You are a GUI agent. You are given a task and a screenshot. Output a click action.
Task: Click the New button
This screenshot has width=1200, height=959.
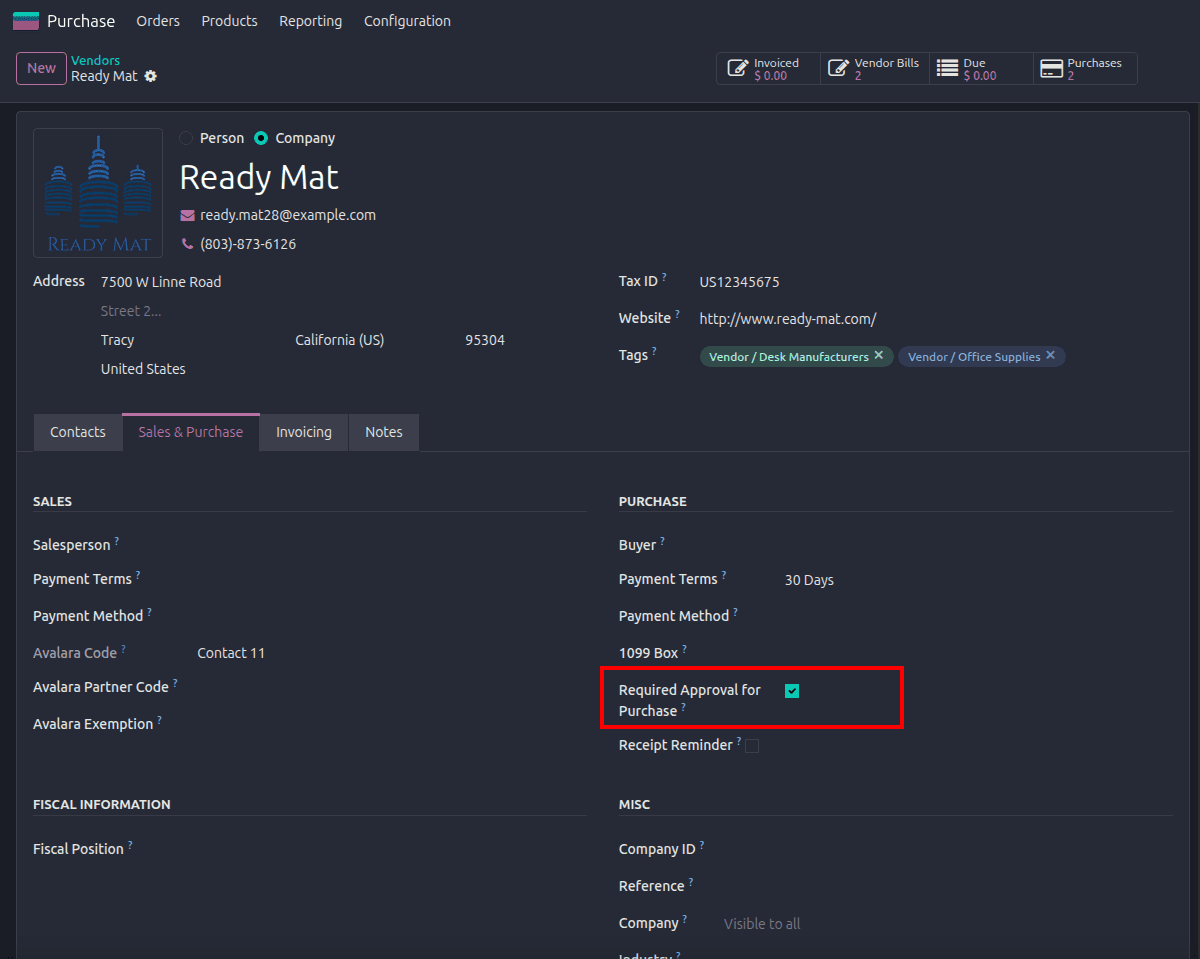pyautogui.click(x=41, y=68)
